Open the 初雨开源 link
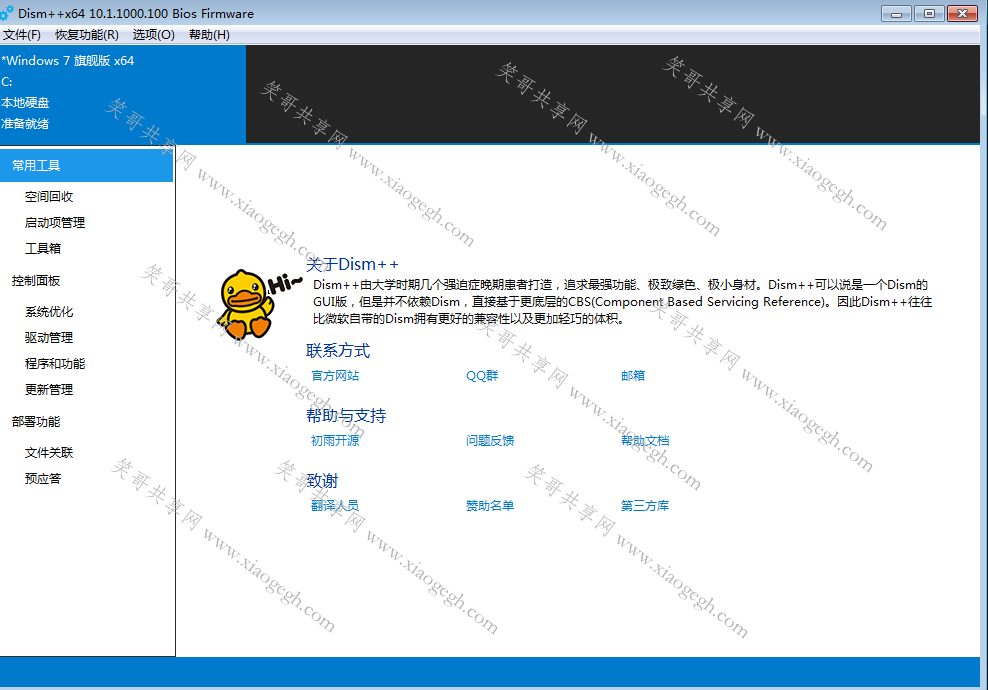Image resolution: width=988 pixels, height=690 pixels. point(335,440)
